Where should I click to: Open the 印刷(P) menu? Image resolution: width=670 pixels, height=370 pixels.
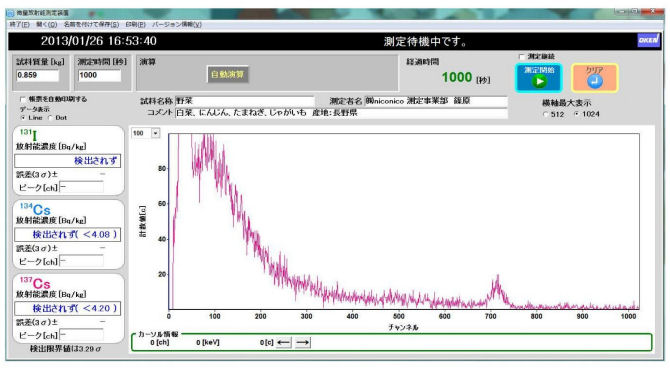135,24
